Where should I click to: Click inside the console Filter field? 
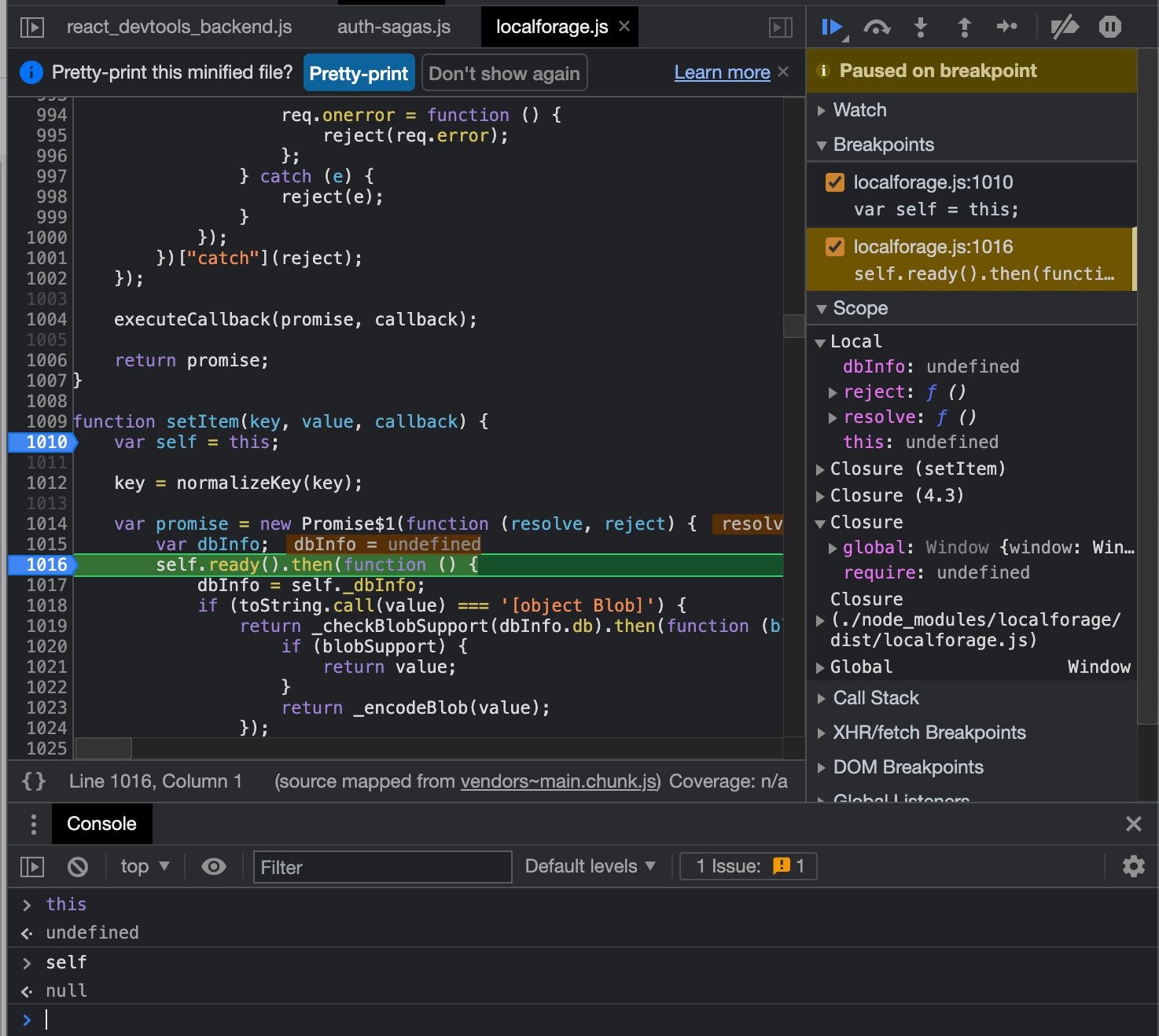[382, 867]
